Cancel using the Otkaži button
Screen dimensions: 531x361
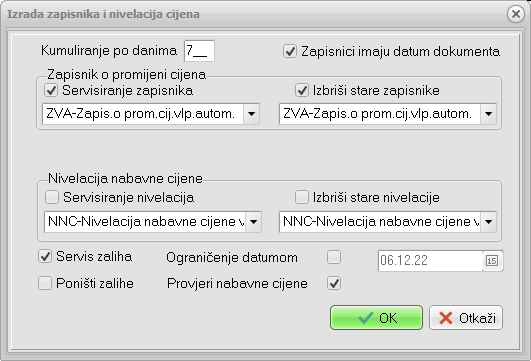466,318
